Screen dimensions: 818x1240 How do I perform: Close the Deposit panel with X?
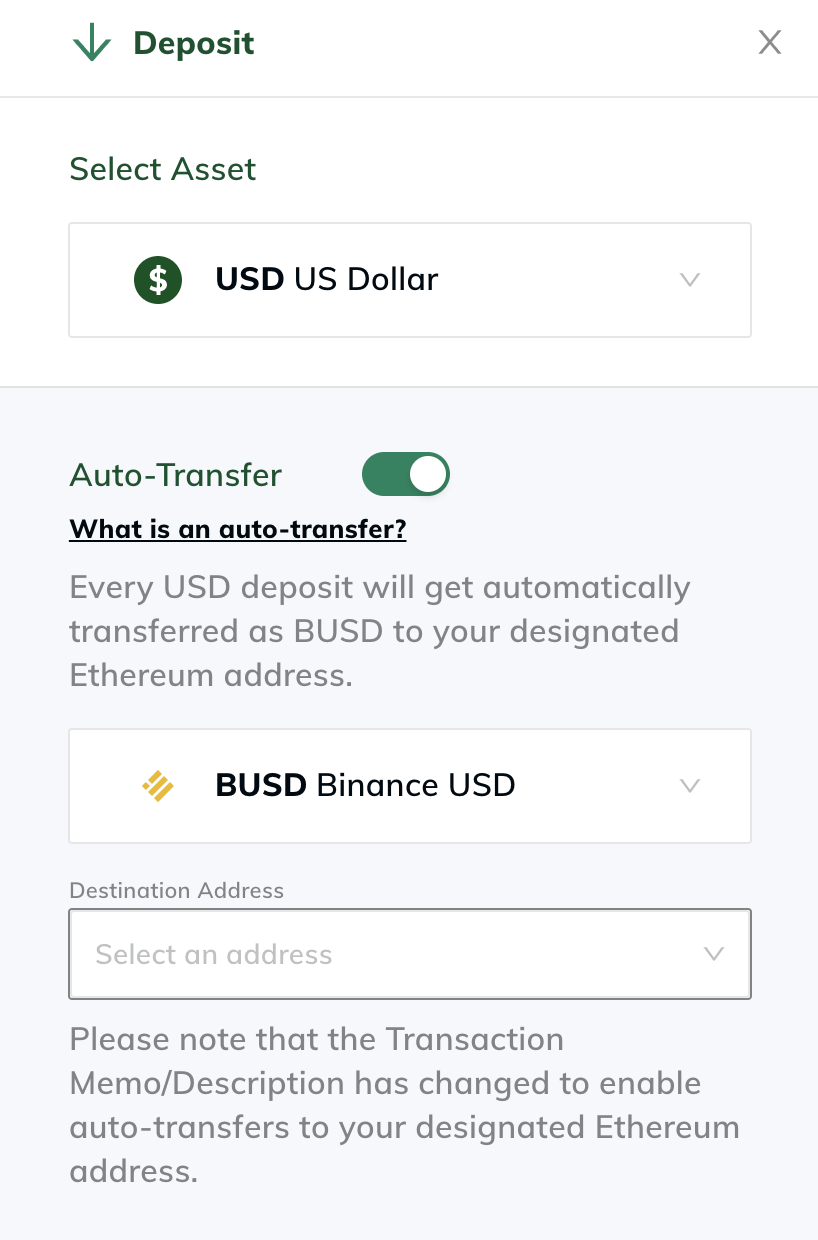click(769, 42)
